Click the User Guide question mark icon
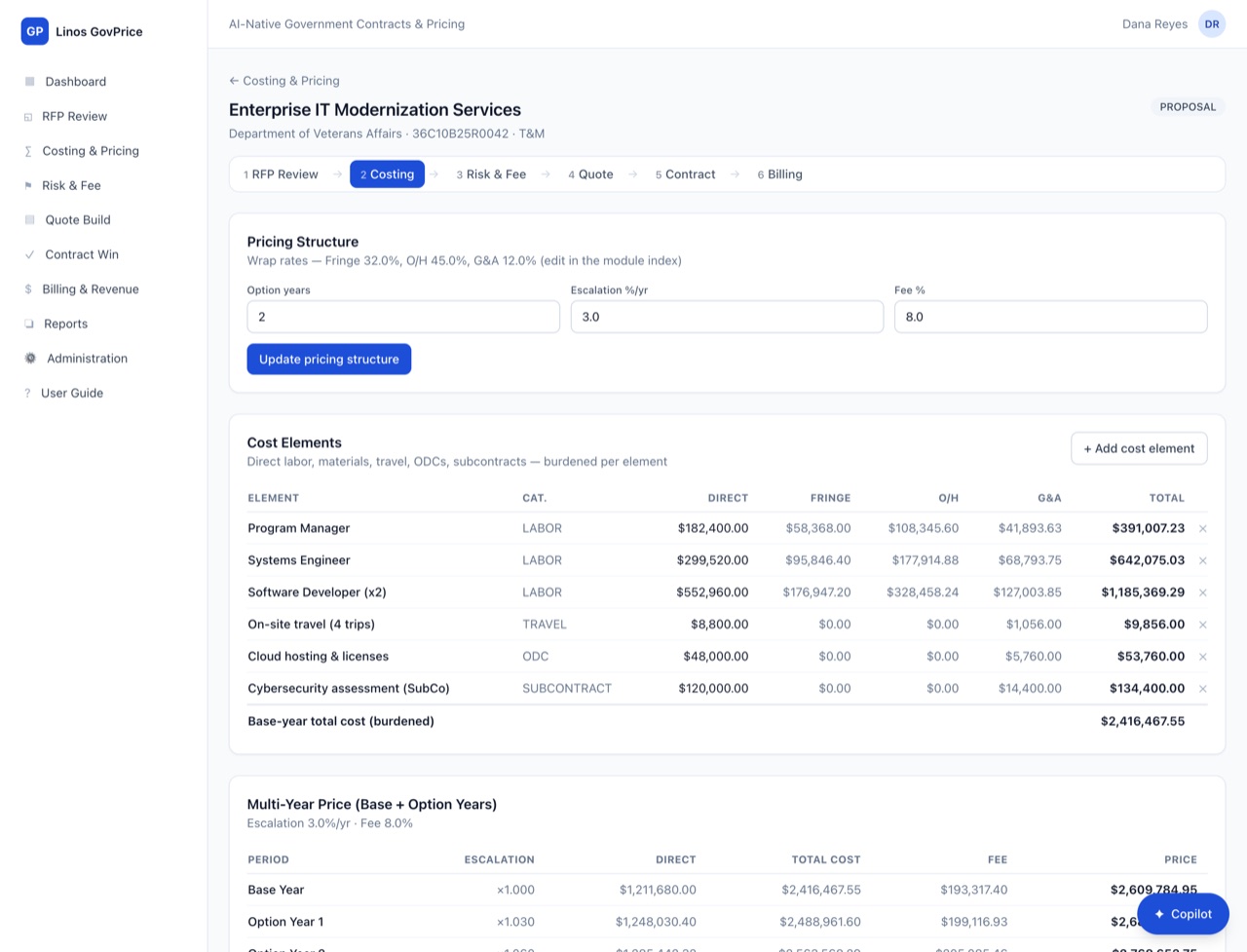The height and width of the screenshot is (952, 1247). 27,393
